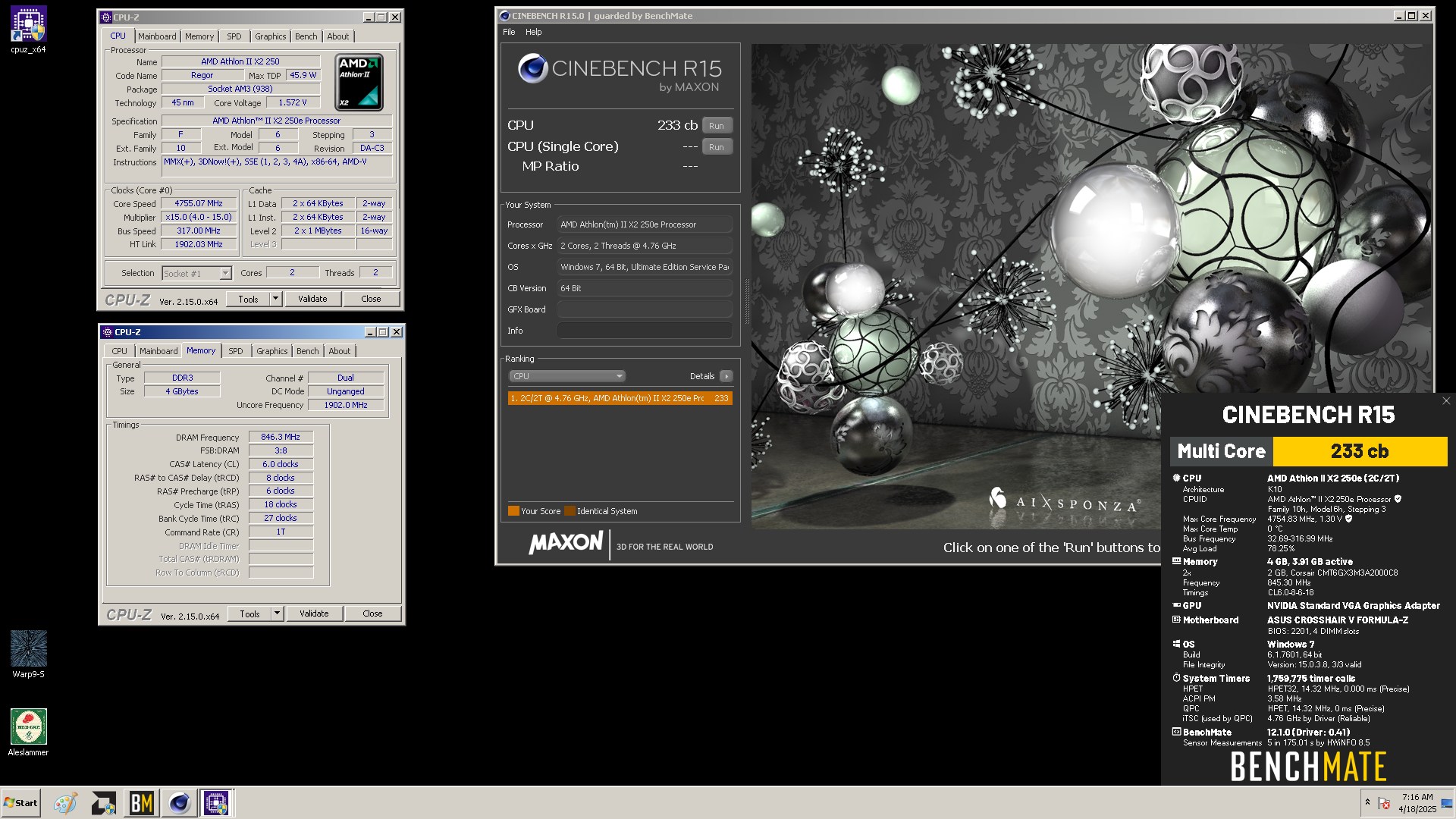Viewport: 1456px width, 819px height.
Task: Select the 2C/2T Athlon ranking entry
Action: [620, 398]
